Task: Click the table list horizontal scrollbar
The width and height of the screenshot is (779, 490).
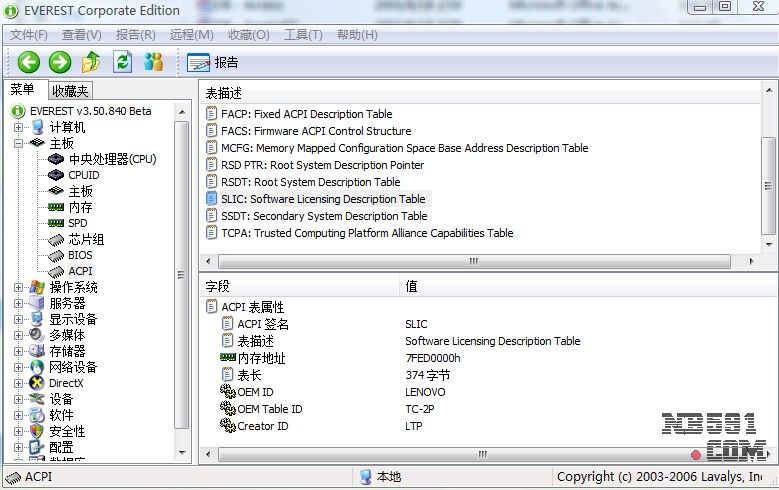Action: [x=480, y=260]
